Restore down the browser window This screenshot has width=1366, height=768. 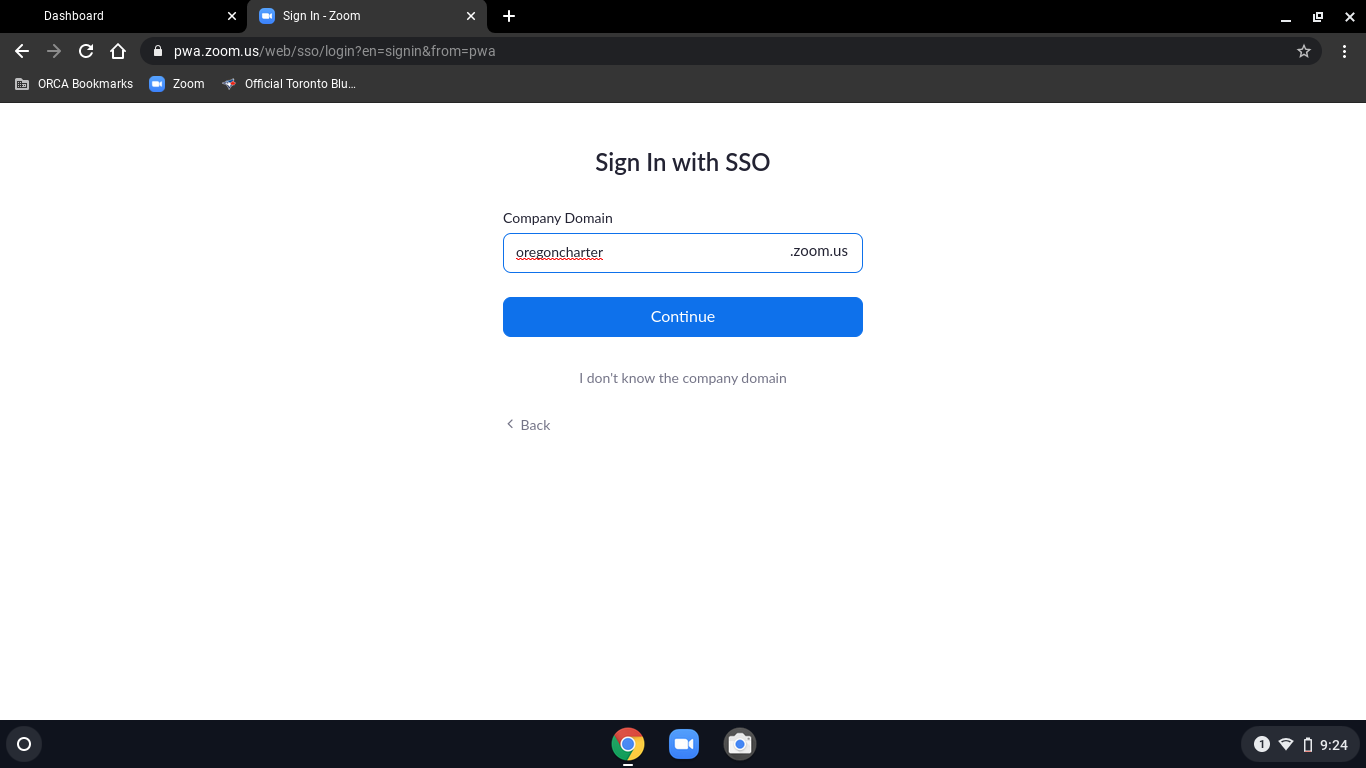tap(1318, 17)
